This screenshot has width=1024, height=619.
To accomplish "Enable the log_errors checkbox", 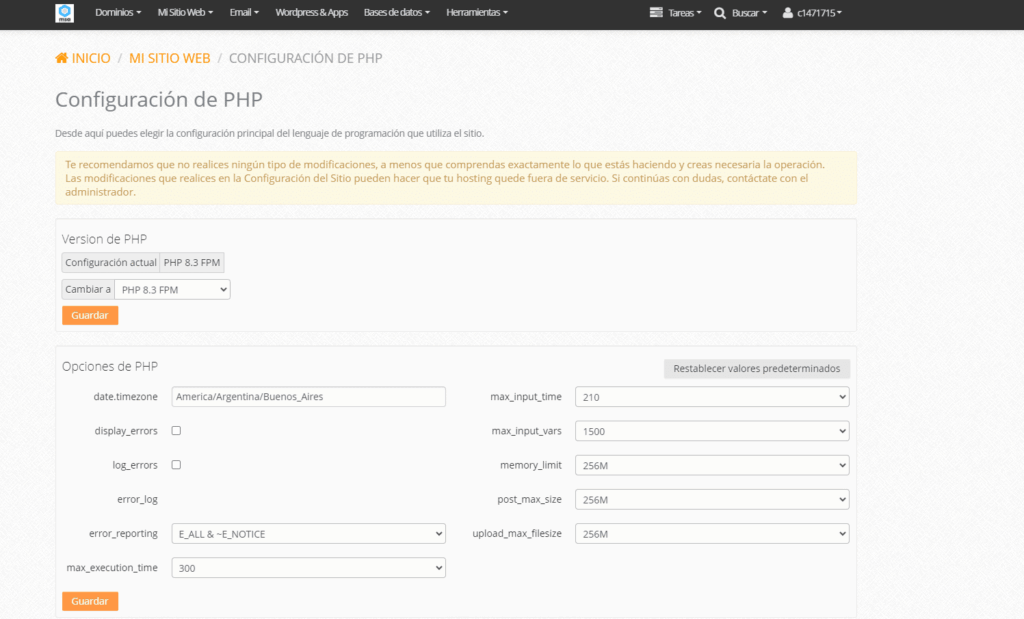I will (x=174, y=464).
